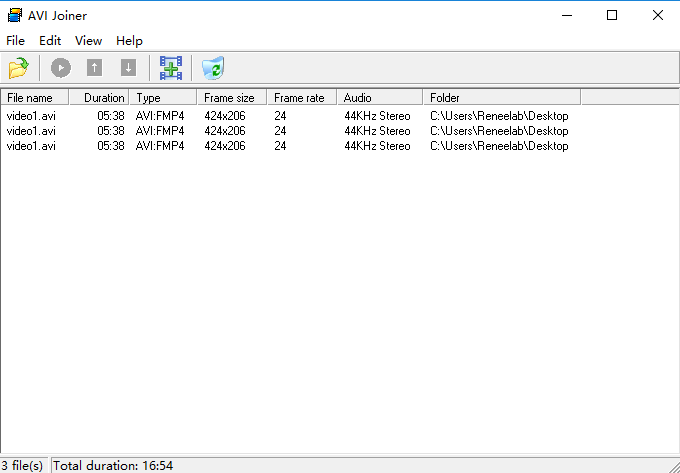Open the File menu
Image resolution: width=680 pixels, height=473 pixels.
pos(15,41)
